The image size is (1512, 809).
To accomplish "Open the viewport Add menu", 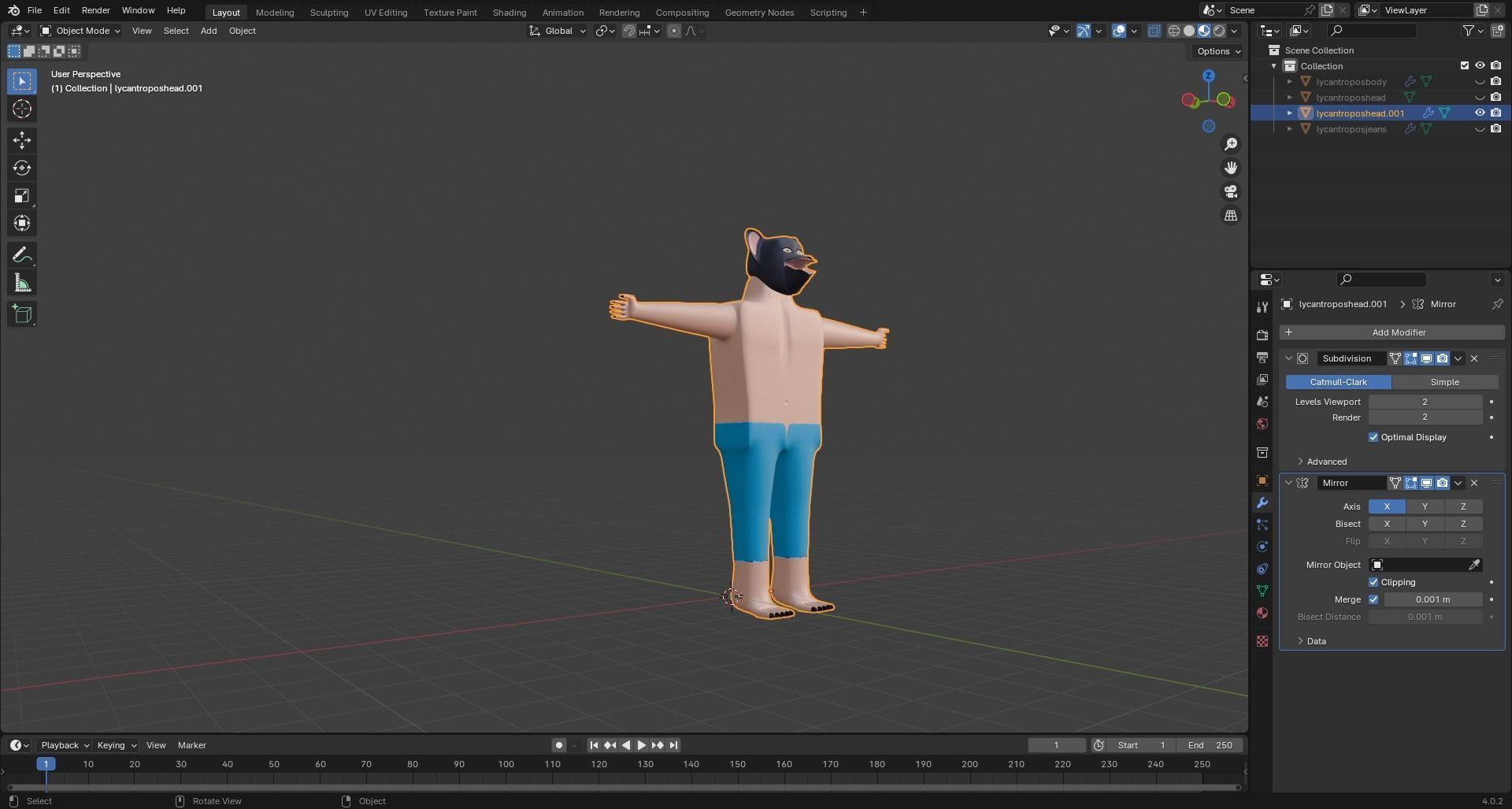I will tap(209, 31).
